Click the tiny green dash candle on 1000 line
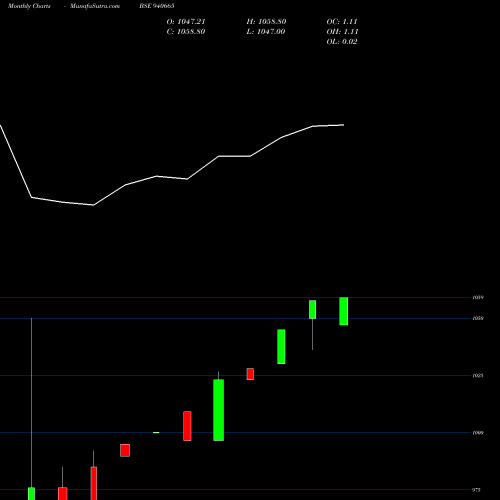 [156, 433]
